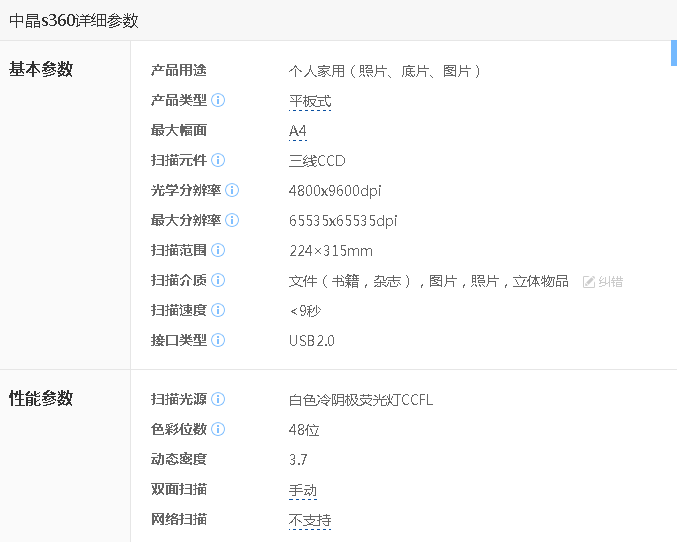Click the 动态密度 row label

coord(179,459)
